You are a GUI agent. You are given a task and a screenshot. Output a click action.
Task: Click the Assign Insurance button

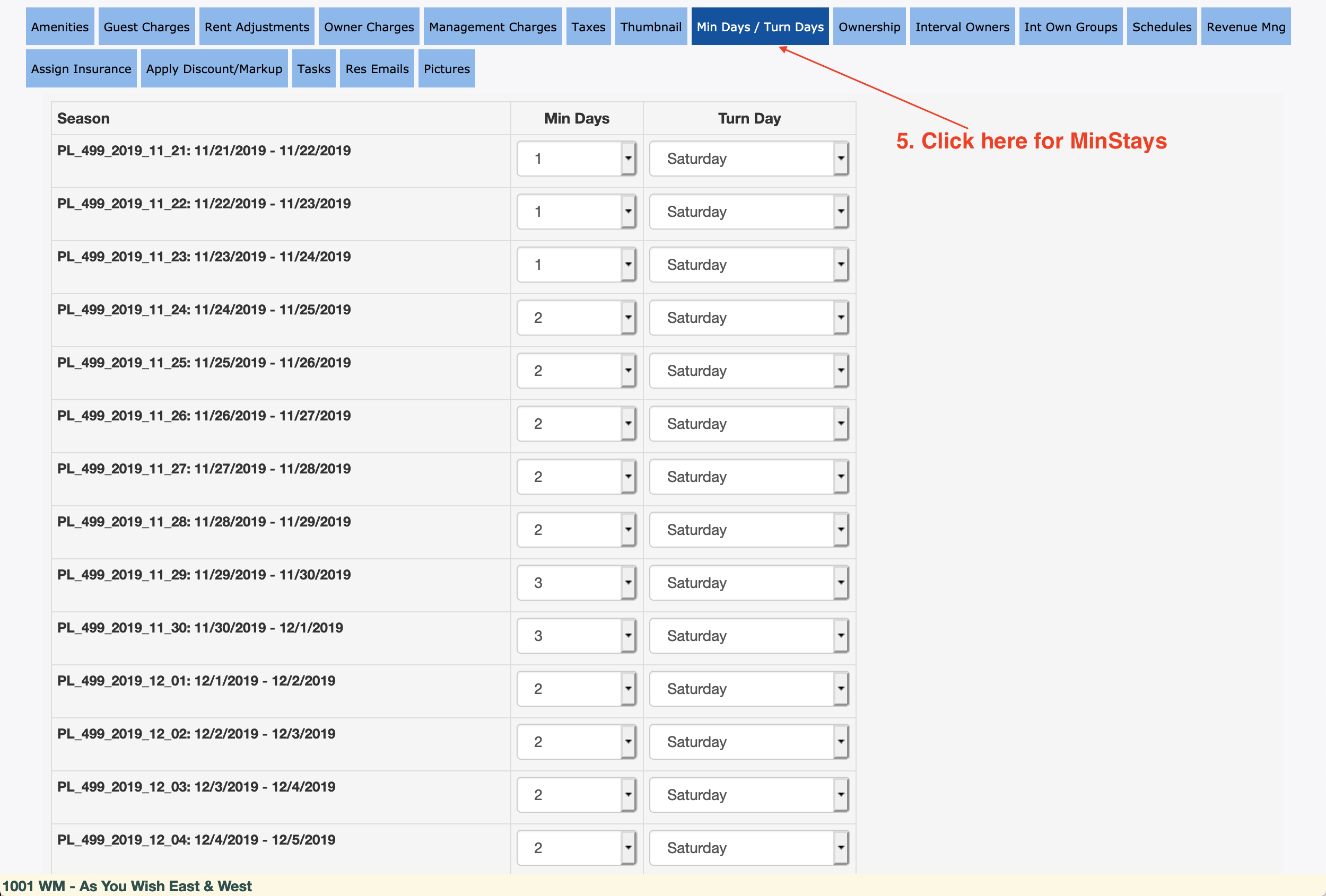click(x=81, y=69)
